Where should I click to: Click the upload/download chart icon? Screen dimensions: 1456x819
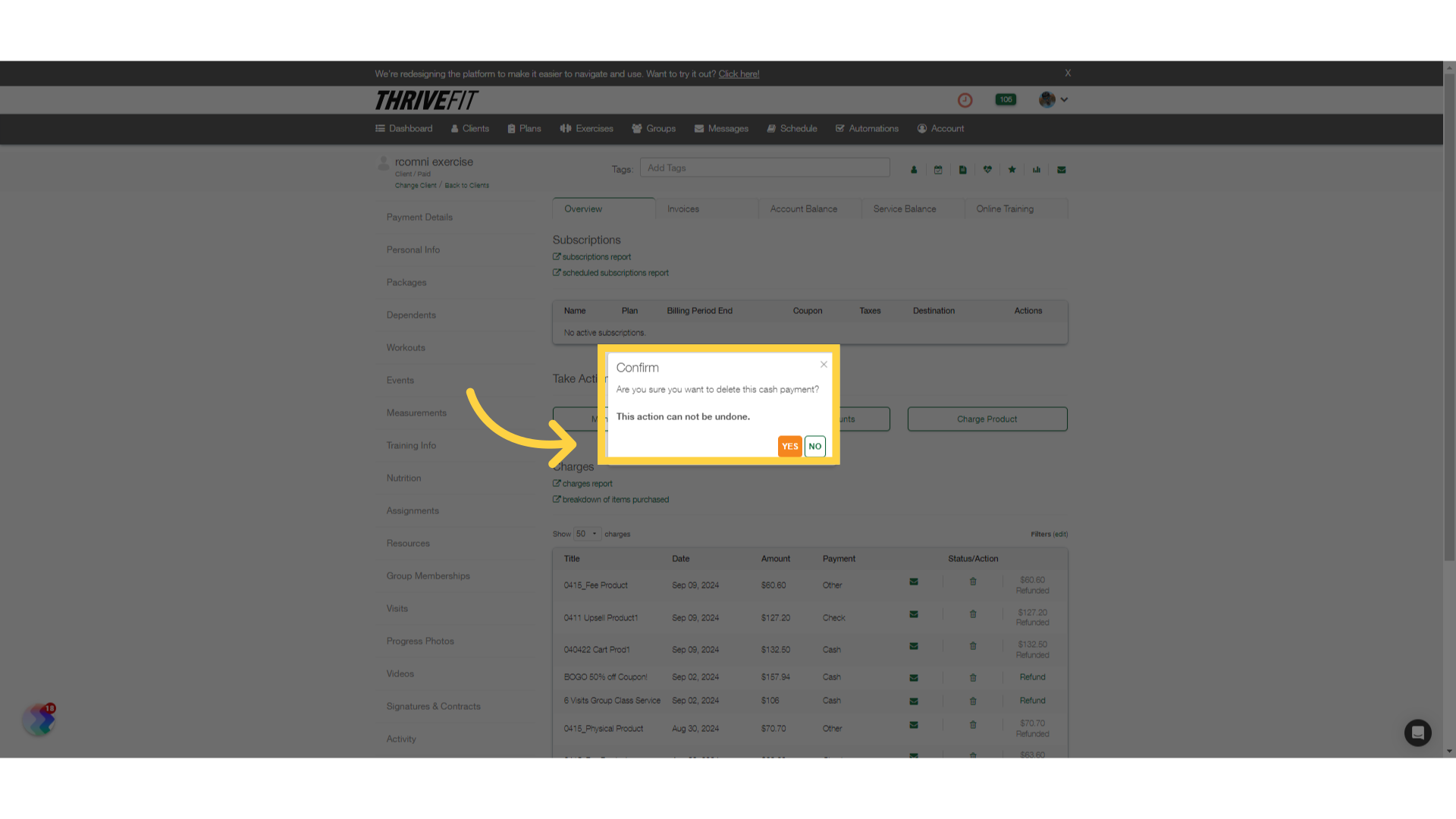click(1036, 169)
